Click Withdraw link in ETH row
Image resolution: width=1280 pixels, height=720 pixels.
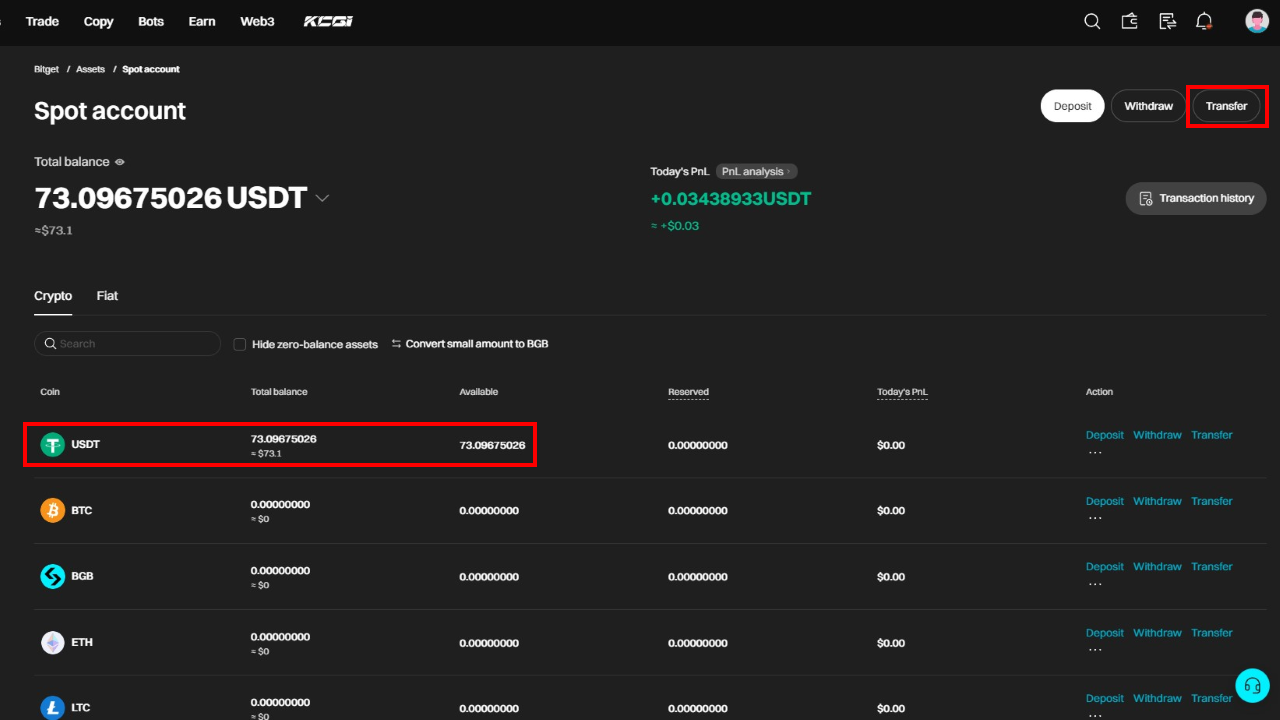(x=1157, y=633)
